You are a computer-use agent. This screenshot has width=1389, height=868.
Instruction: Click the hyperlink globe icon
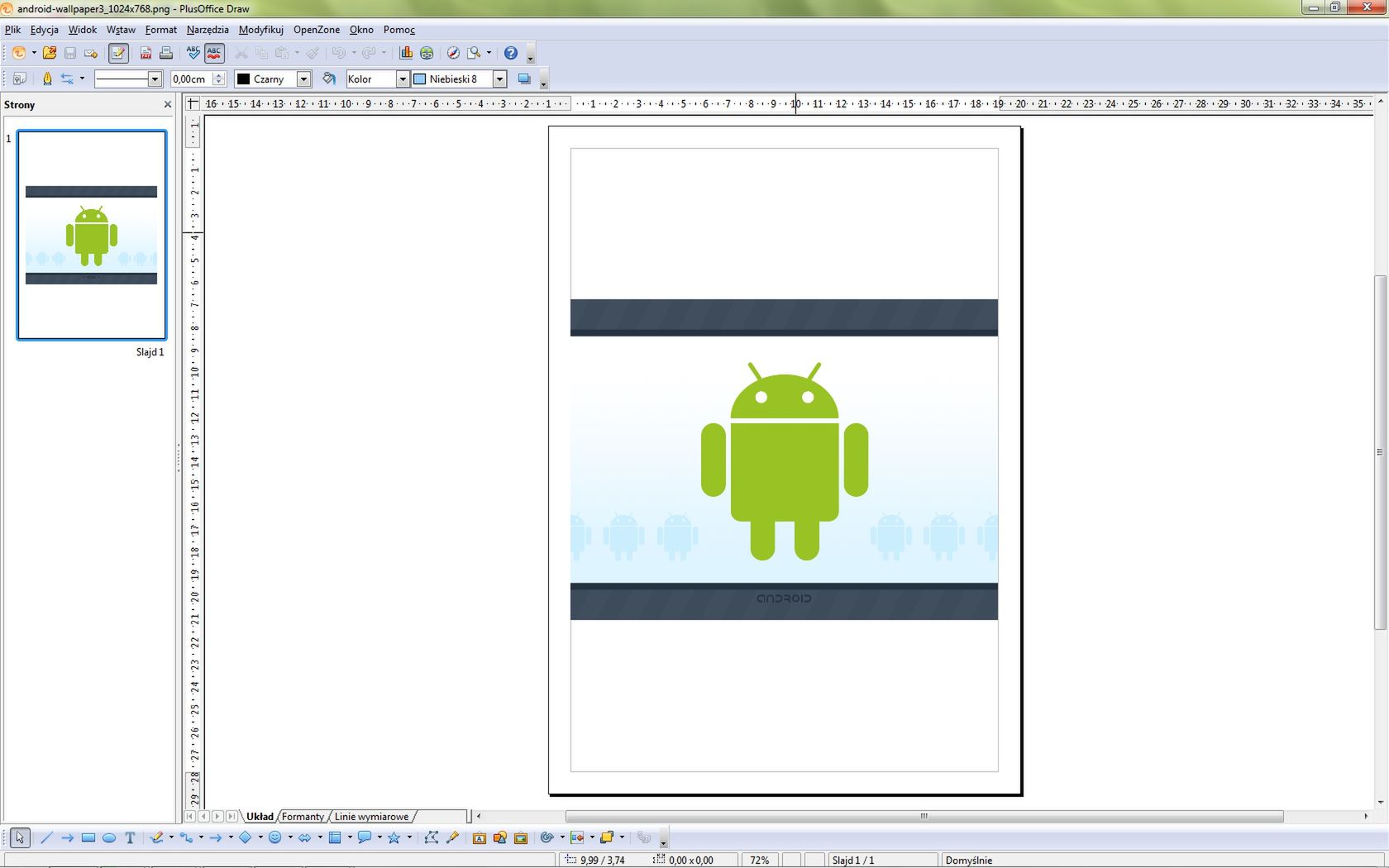(427, 53)
